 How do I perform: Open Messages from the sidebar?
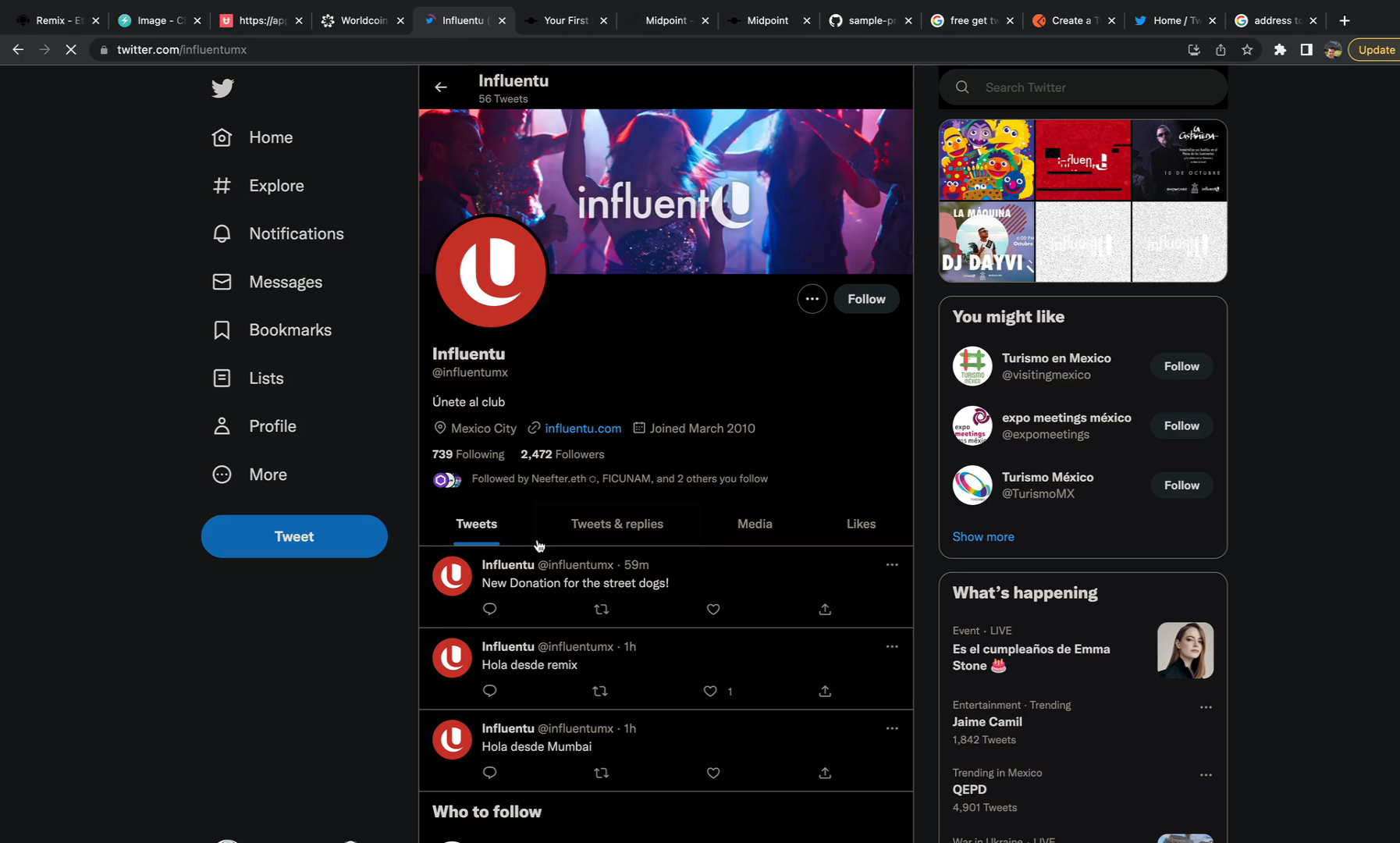[x=267, y=282]
